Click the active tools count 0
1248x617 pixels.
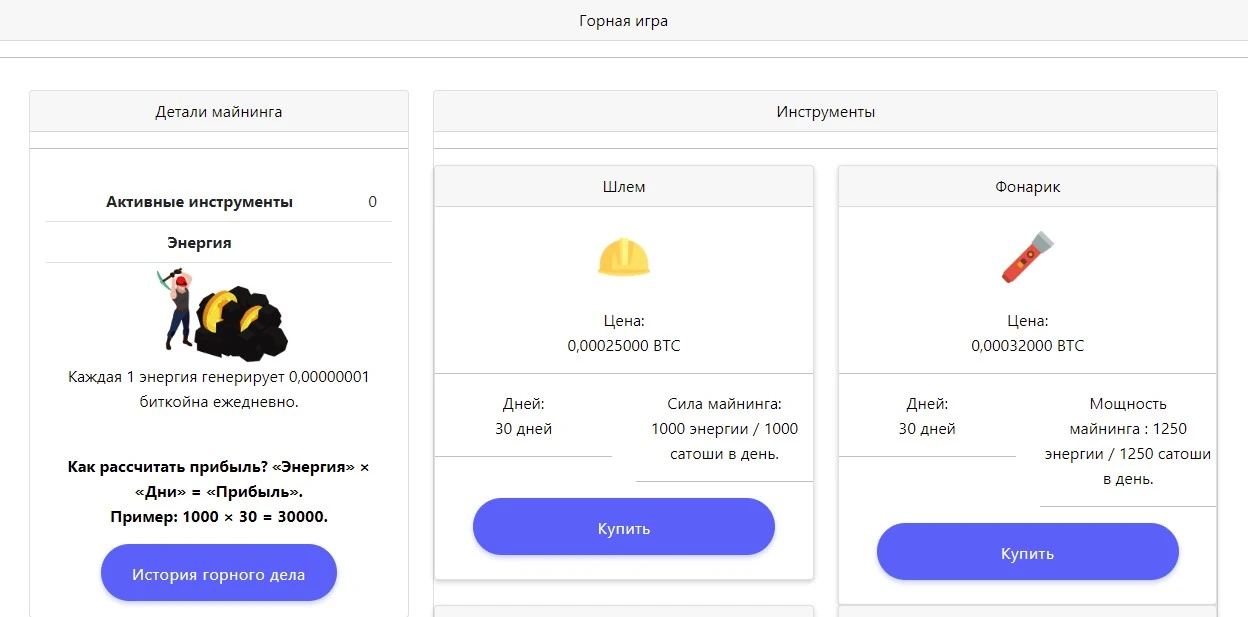pyautogui.click(x=373, y=202)
